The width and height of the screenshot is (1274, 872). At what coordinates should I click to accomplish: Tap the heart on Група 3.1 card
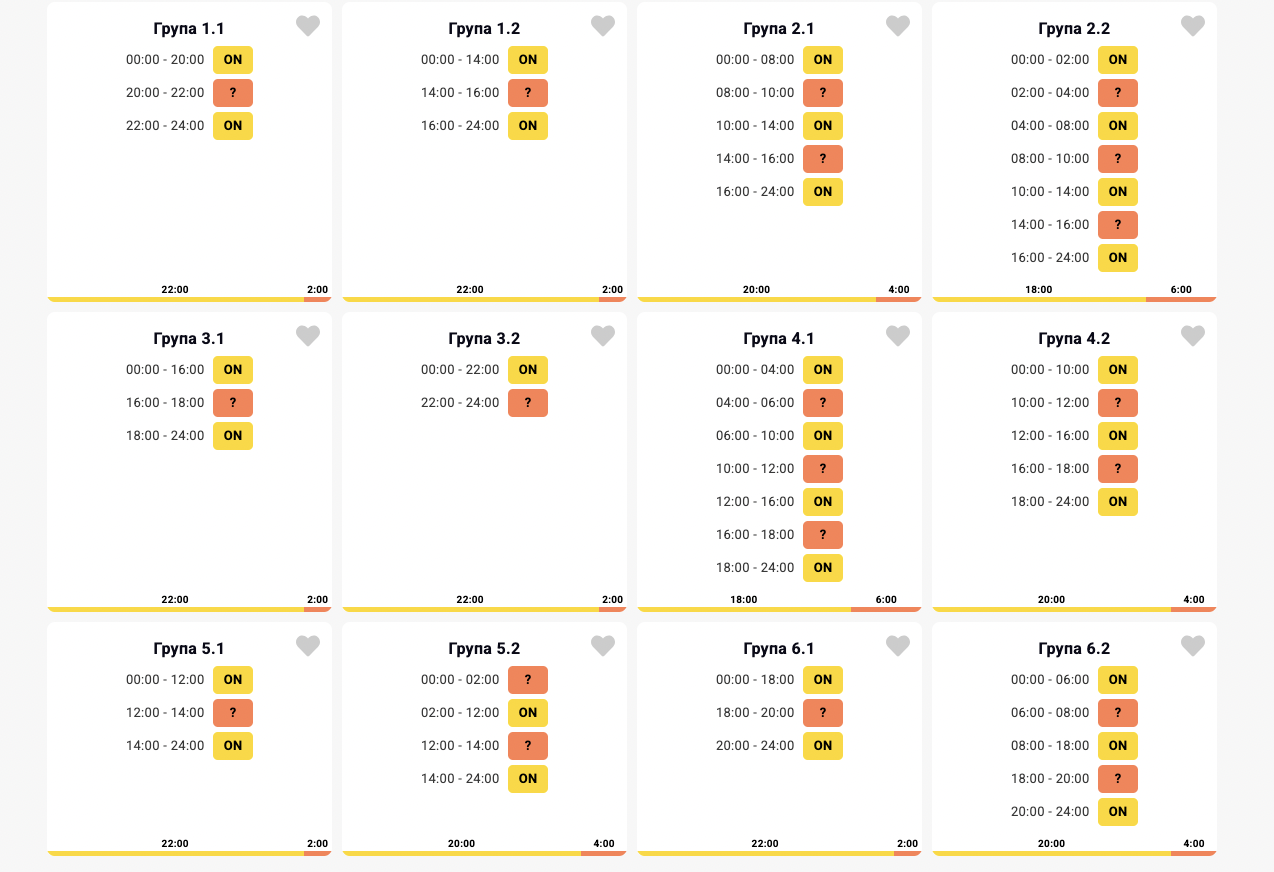point(308,337)
